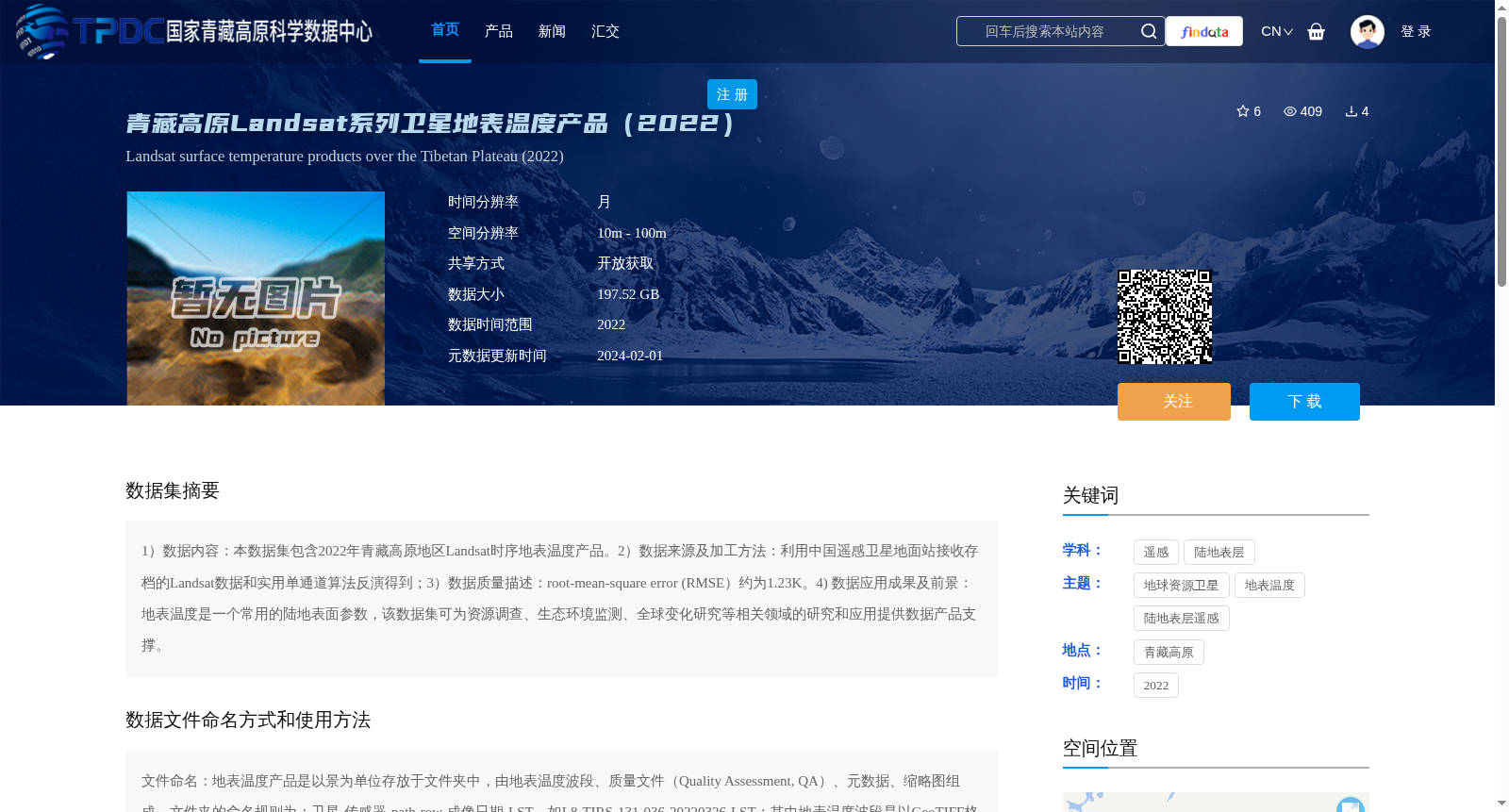Click the dataset QR code
The height and width of the screenshot is (812, 1509).
(x=1165, y=317)
